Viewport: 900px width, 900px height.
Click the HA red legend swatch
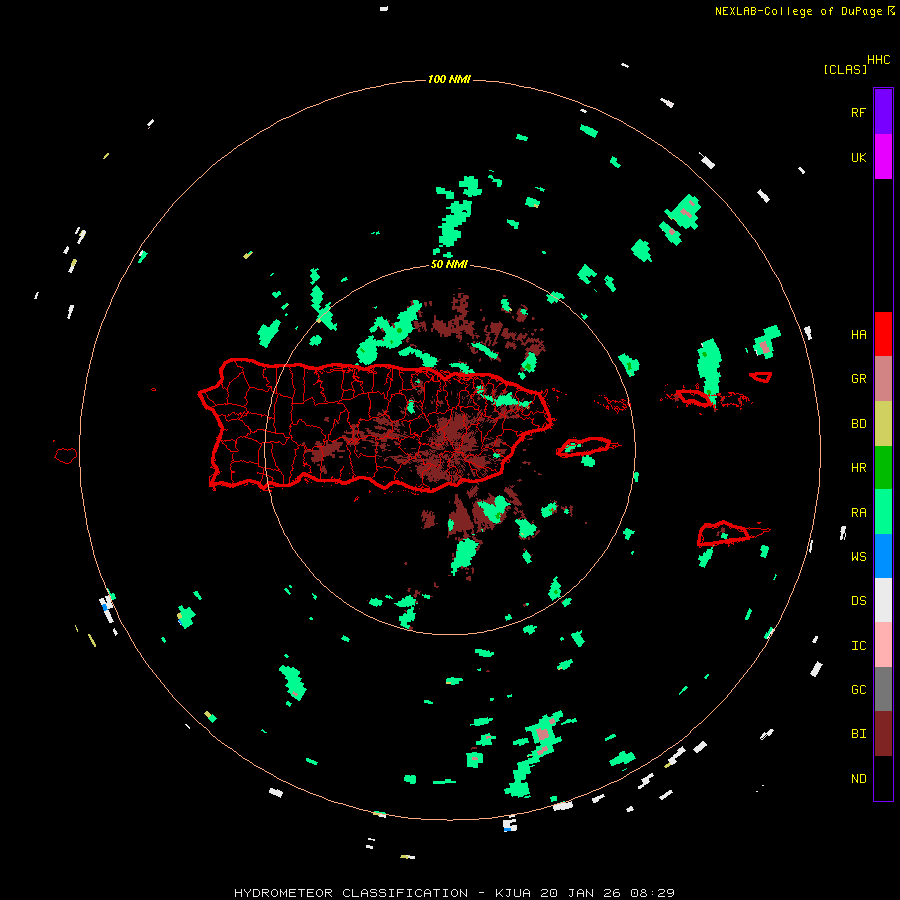click(883, 334)
